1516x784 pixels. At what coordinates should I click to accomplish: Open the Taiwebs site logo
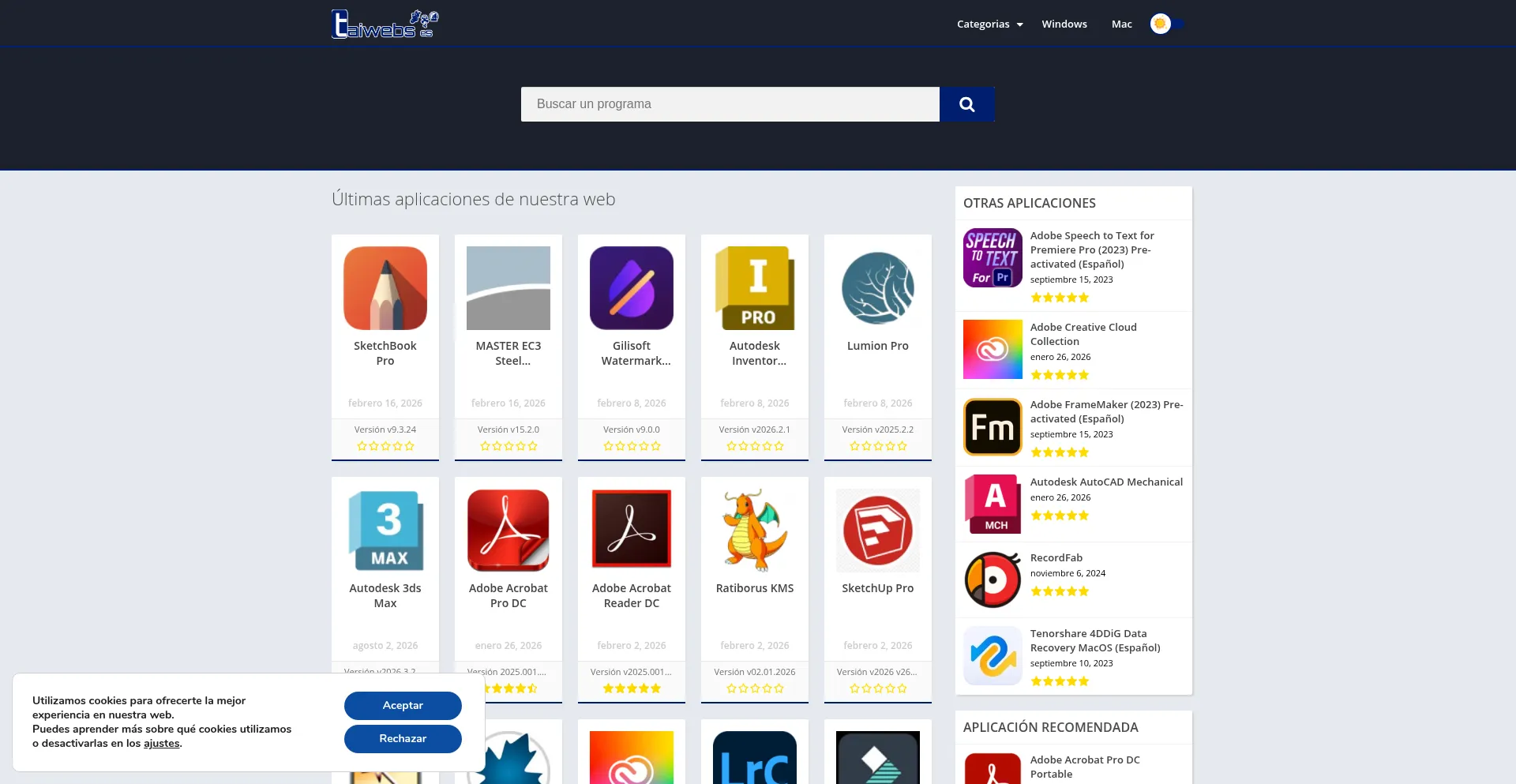point(385,24)
